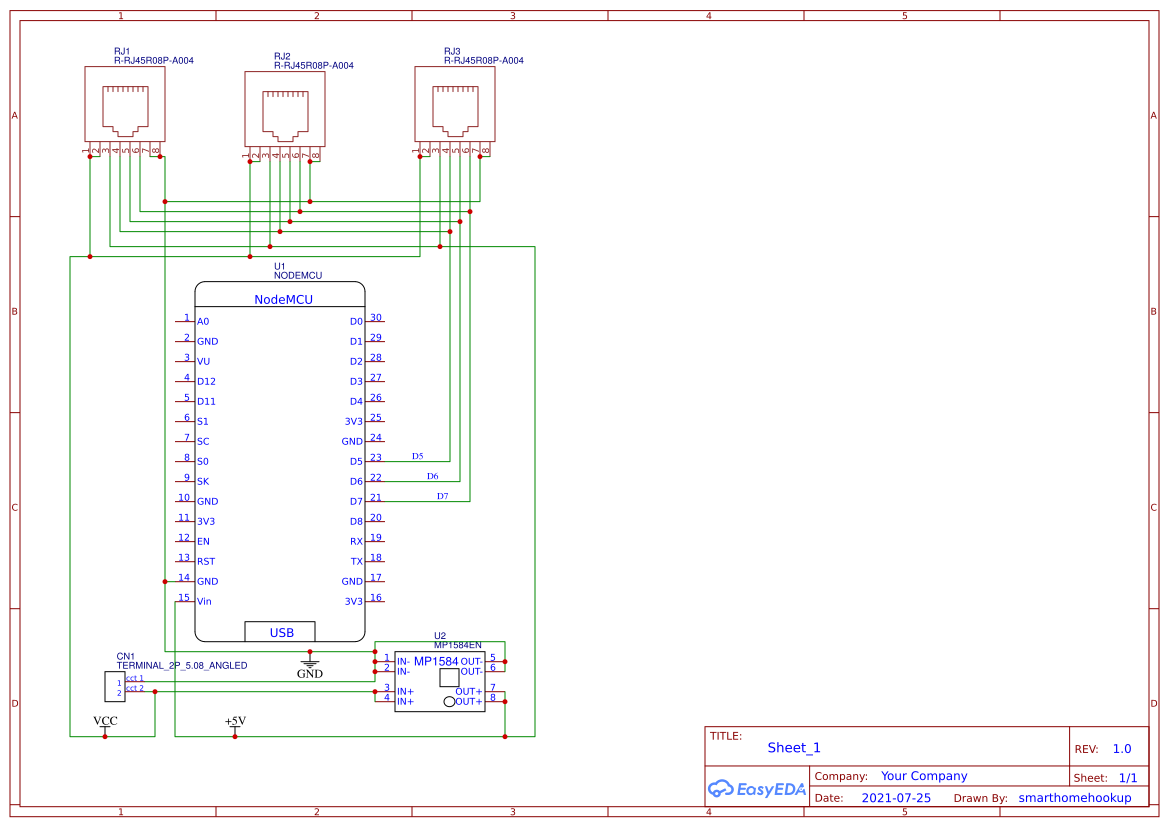
Task: Click the USB port box on NodeMCU
Action: click(x=281, y=632)
